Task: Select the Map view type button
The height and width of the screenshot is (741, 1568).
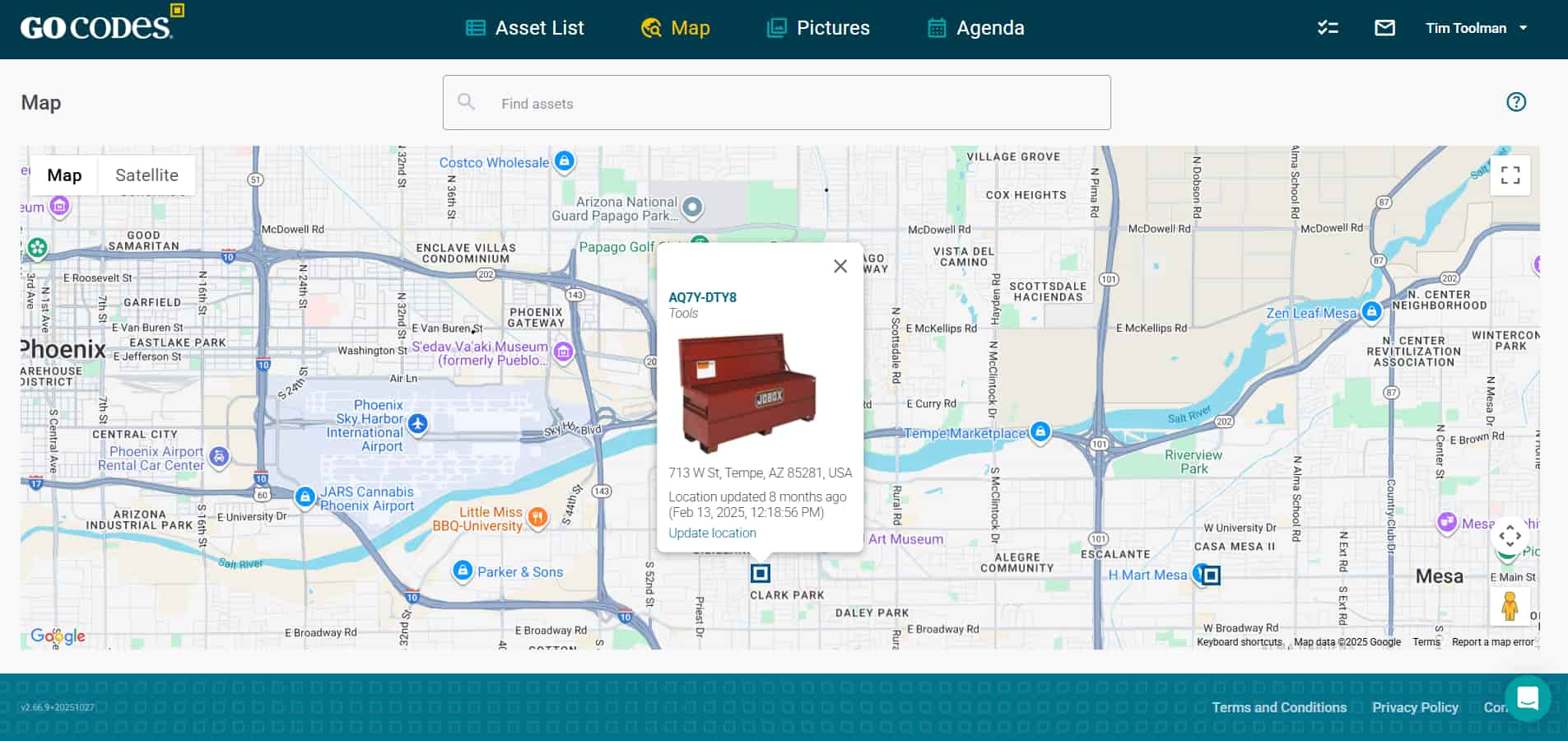Action: pyautogui.click(x=64, y=175)
